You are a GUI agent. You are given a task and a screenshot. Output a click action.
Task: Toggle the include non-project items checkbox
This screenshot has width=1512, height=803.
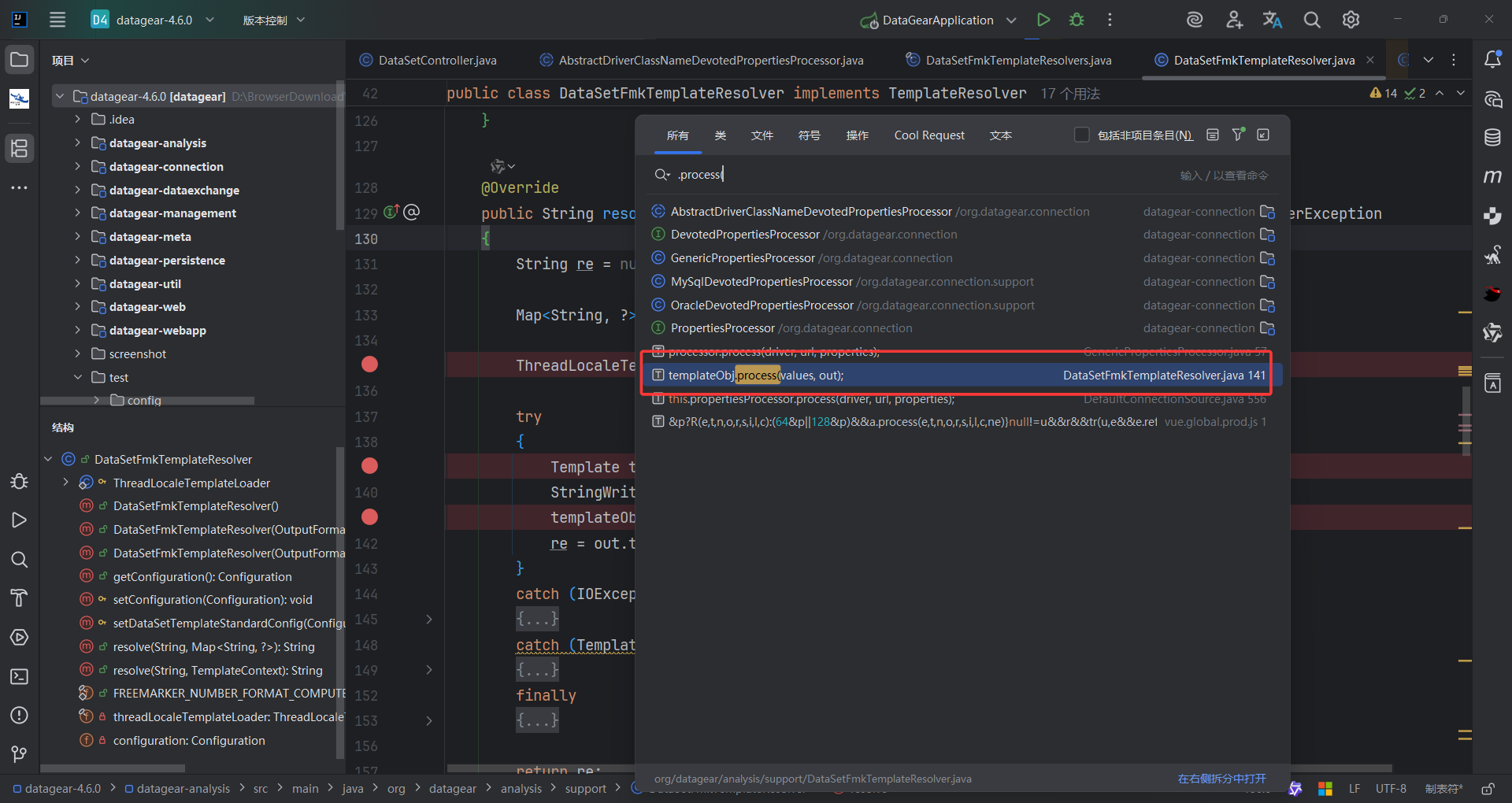pyautogui.click(x=1082, y=135)
